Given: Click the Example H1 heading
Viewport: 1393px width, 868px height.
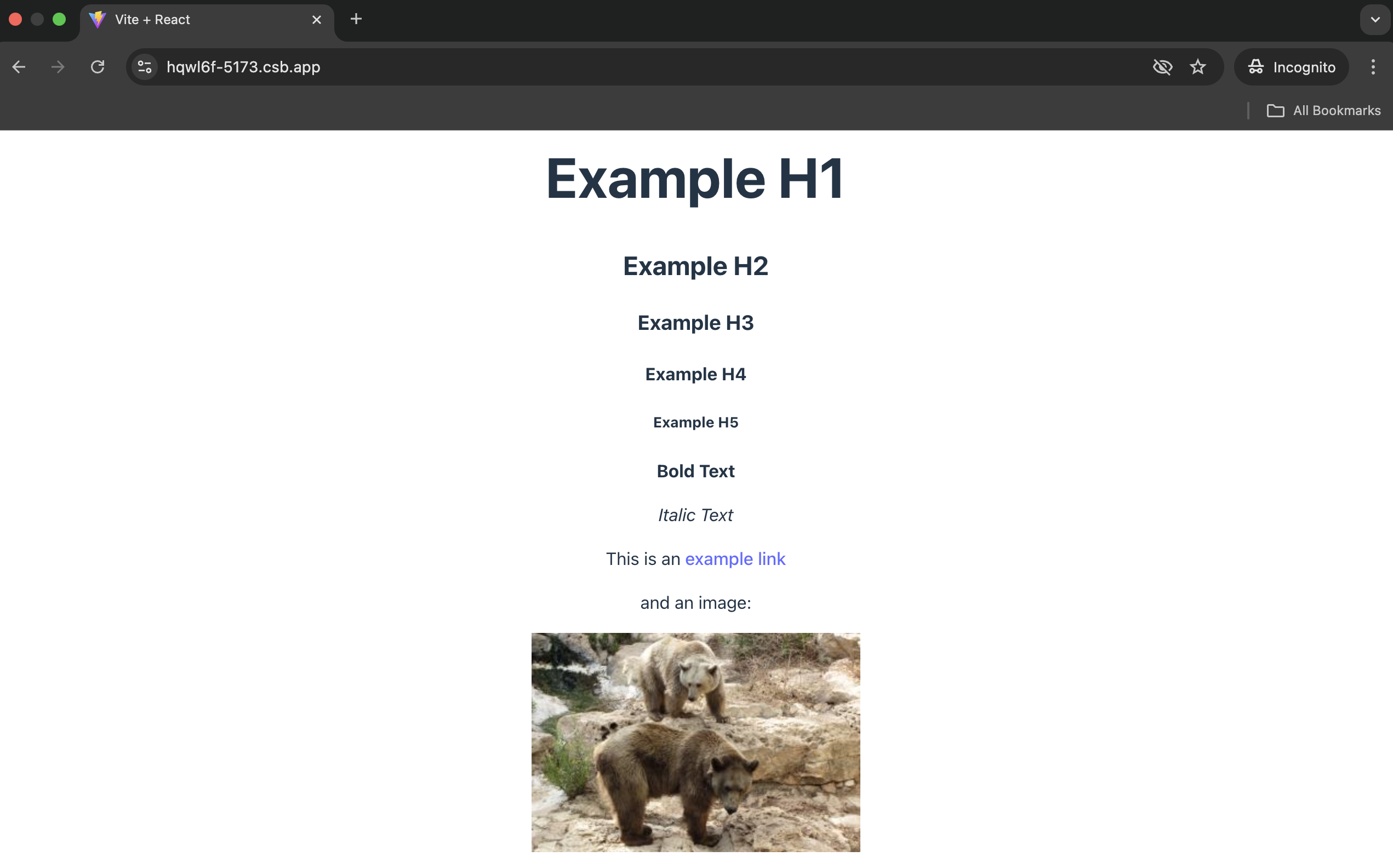Looking at the screenshot, I should point(694,179).
